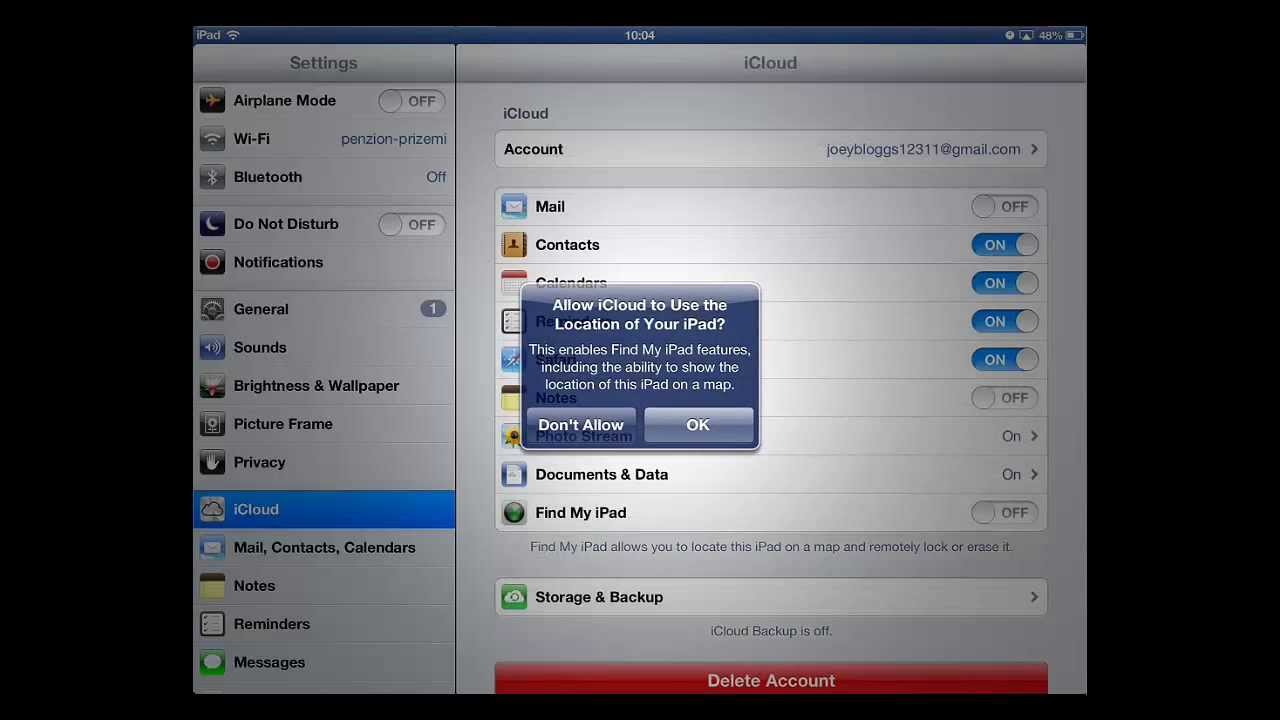This screenshot has width=1280, height=720.
Task: Tap the Bluetooth icon in sidebar
Action: [x=212, y=177]
